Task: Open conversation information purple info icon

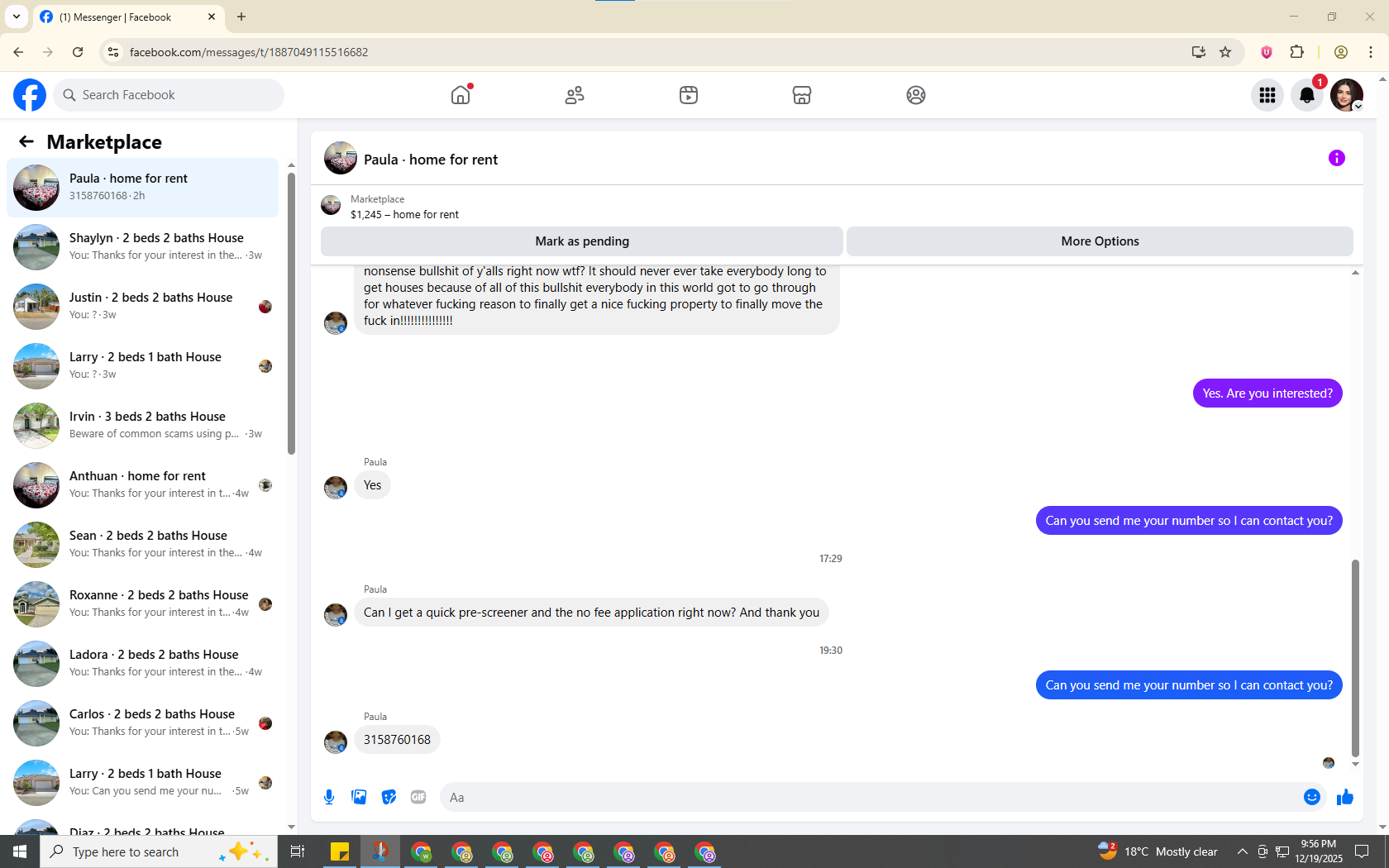Action: pyautogui.click(x=1337, y=158)
